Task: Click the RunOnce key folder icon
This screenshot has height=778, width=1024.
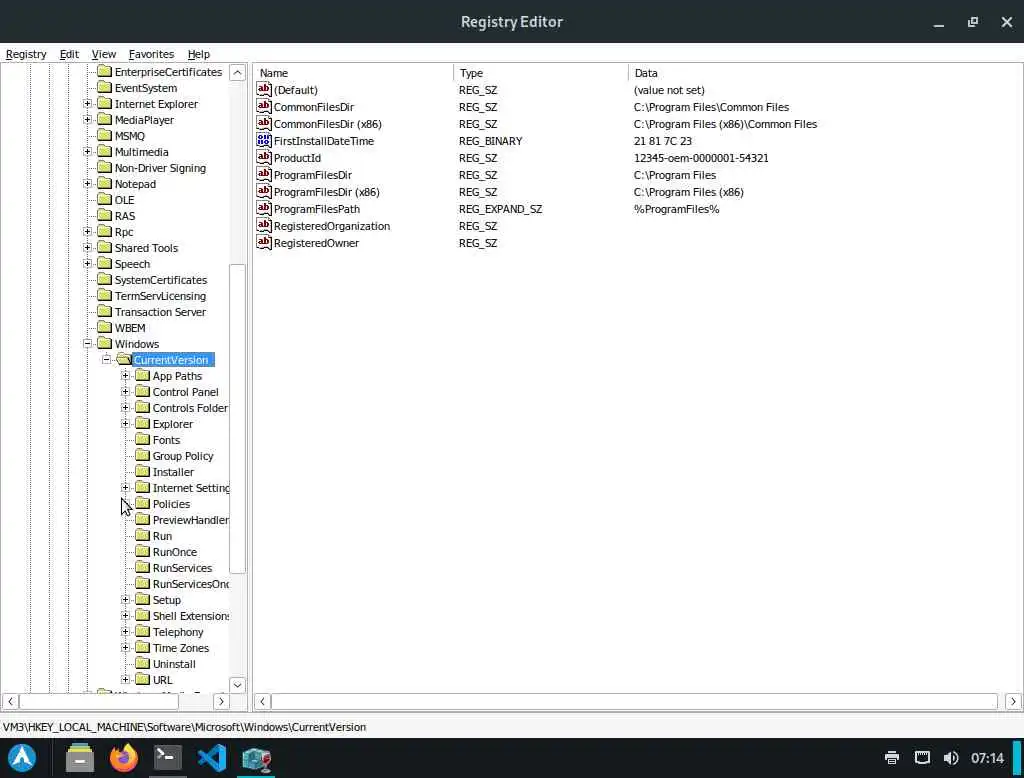Action: 142,551
